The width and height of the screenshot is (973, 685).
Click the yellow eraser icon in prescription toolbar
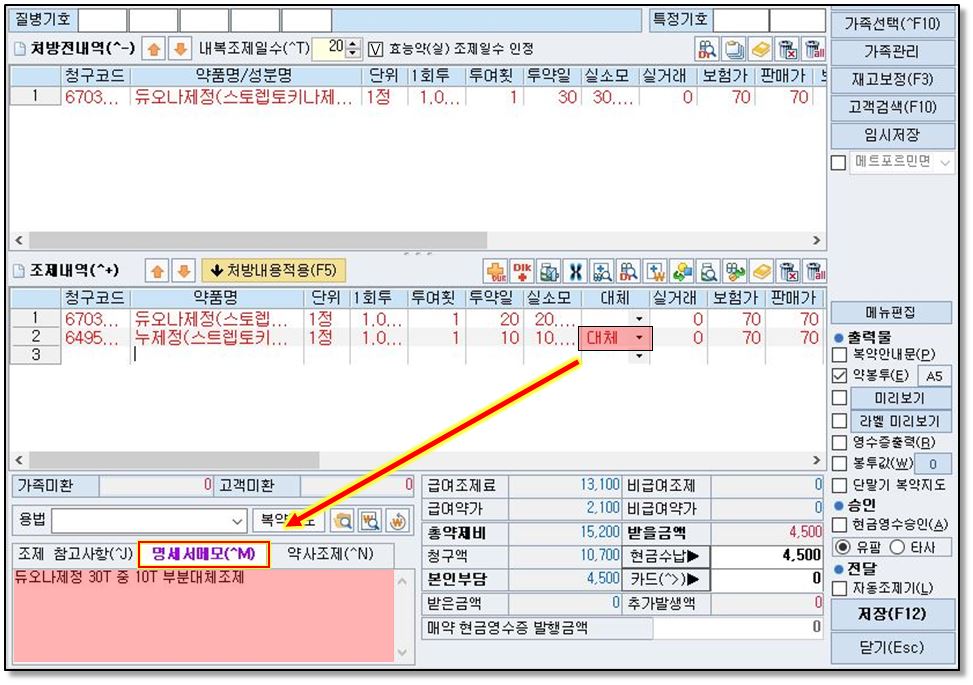pos(762,49)
